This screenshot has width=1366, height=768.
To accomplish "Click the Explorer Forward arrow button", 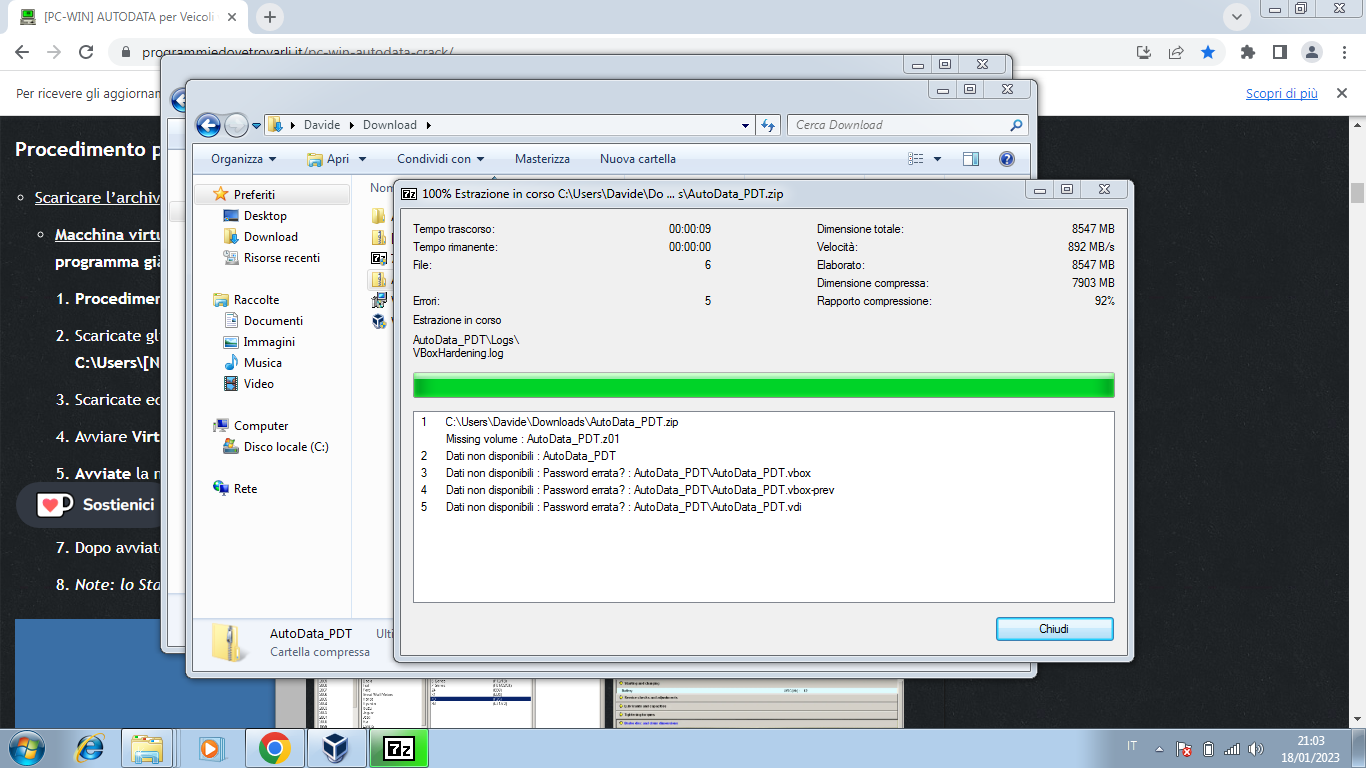I will (x=236, y=125).
